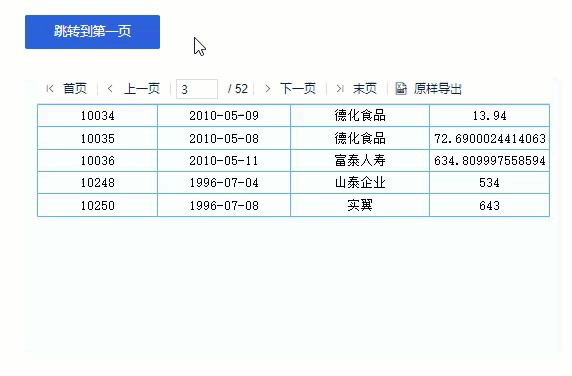This screenshot has width=572, height=376.
Task: Click the total pages text / 52
Action: 237,89
